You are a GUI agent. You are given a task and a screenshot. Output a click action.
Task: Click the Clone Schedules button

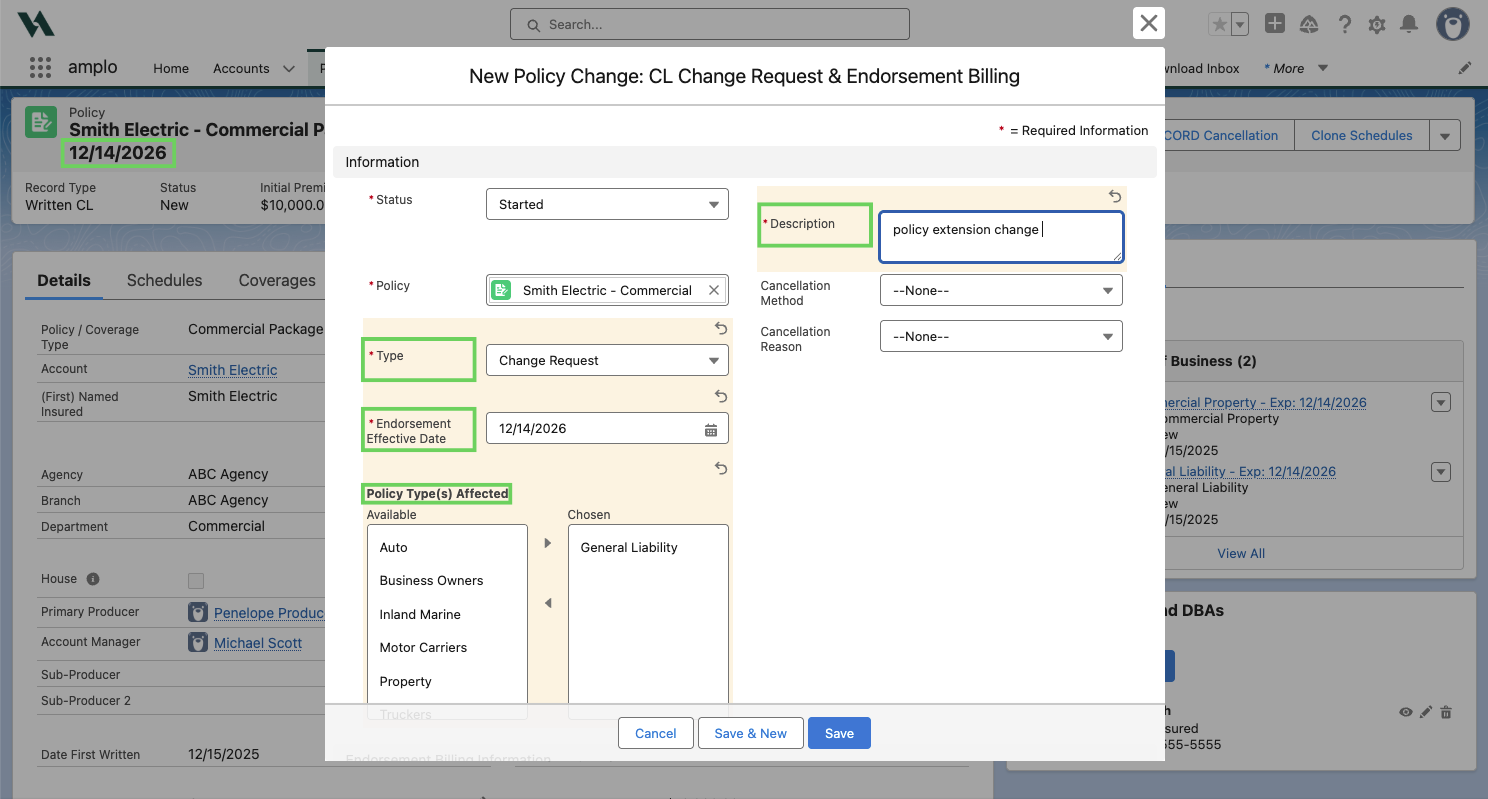[x=1362, y=135]
